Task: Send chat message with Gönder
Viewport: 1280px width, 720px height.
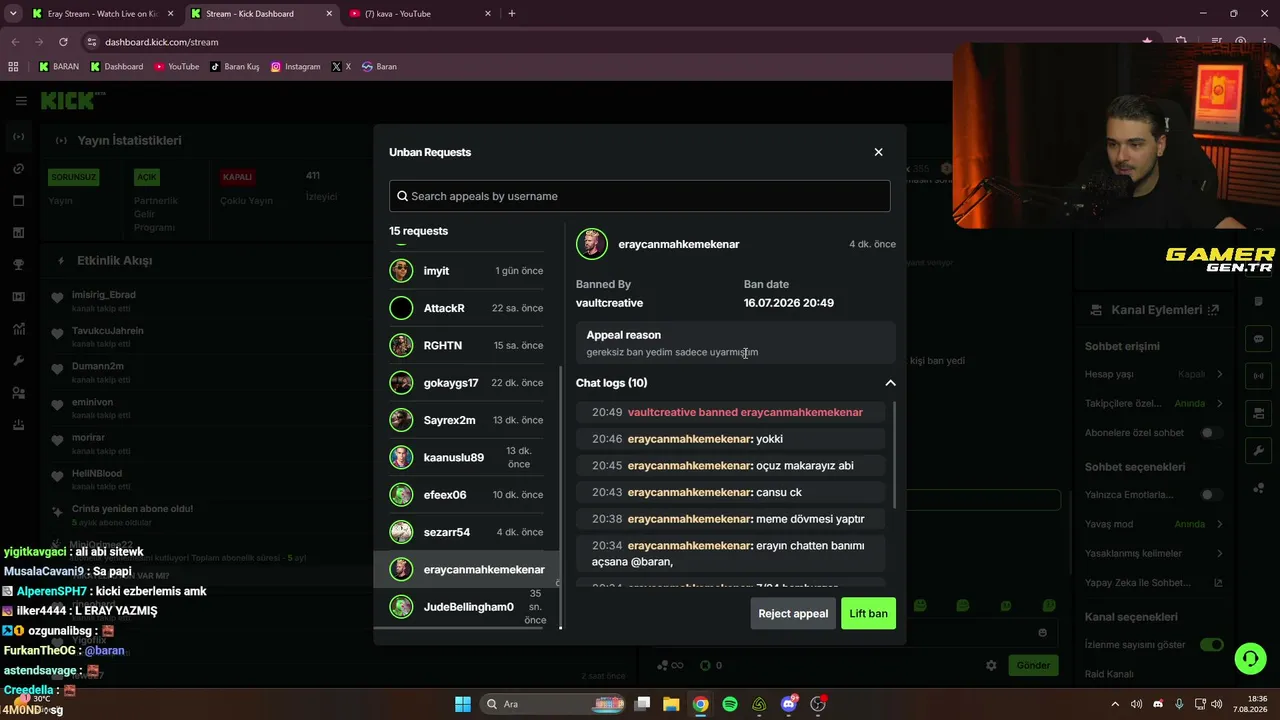Action: point(1033,665)
